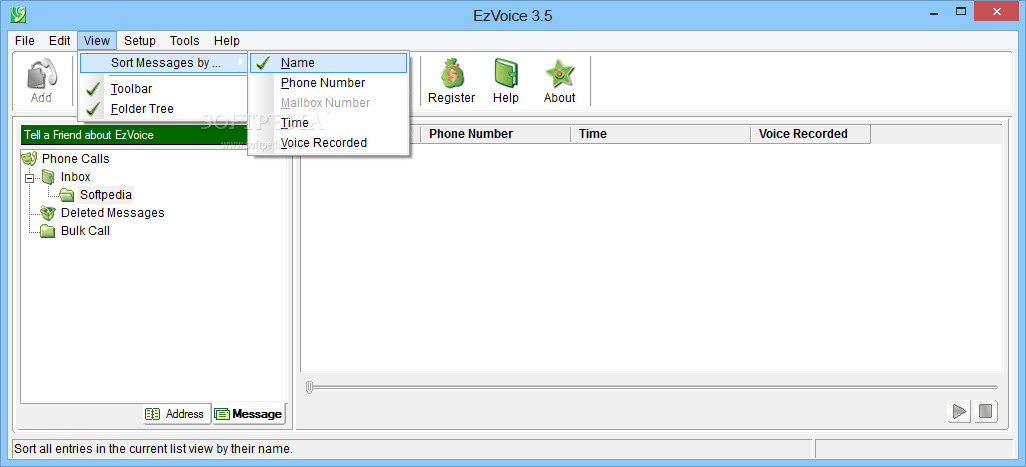This screenshot has height=467, width=1026.
Task: Open the Tools menu
Action: 185,41
